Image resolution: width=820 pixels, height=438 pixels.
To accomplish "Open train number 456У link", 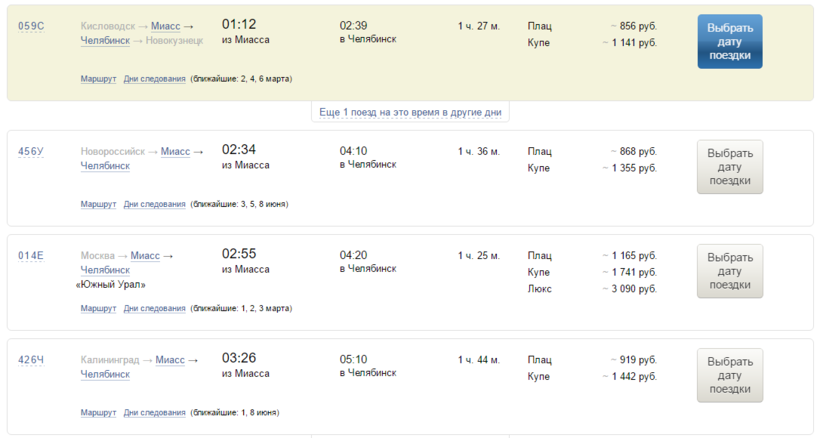I will coord(31,152).
